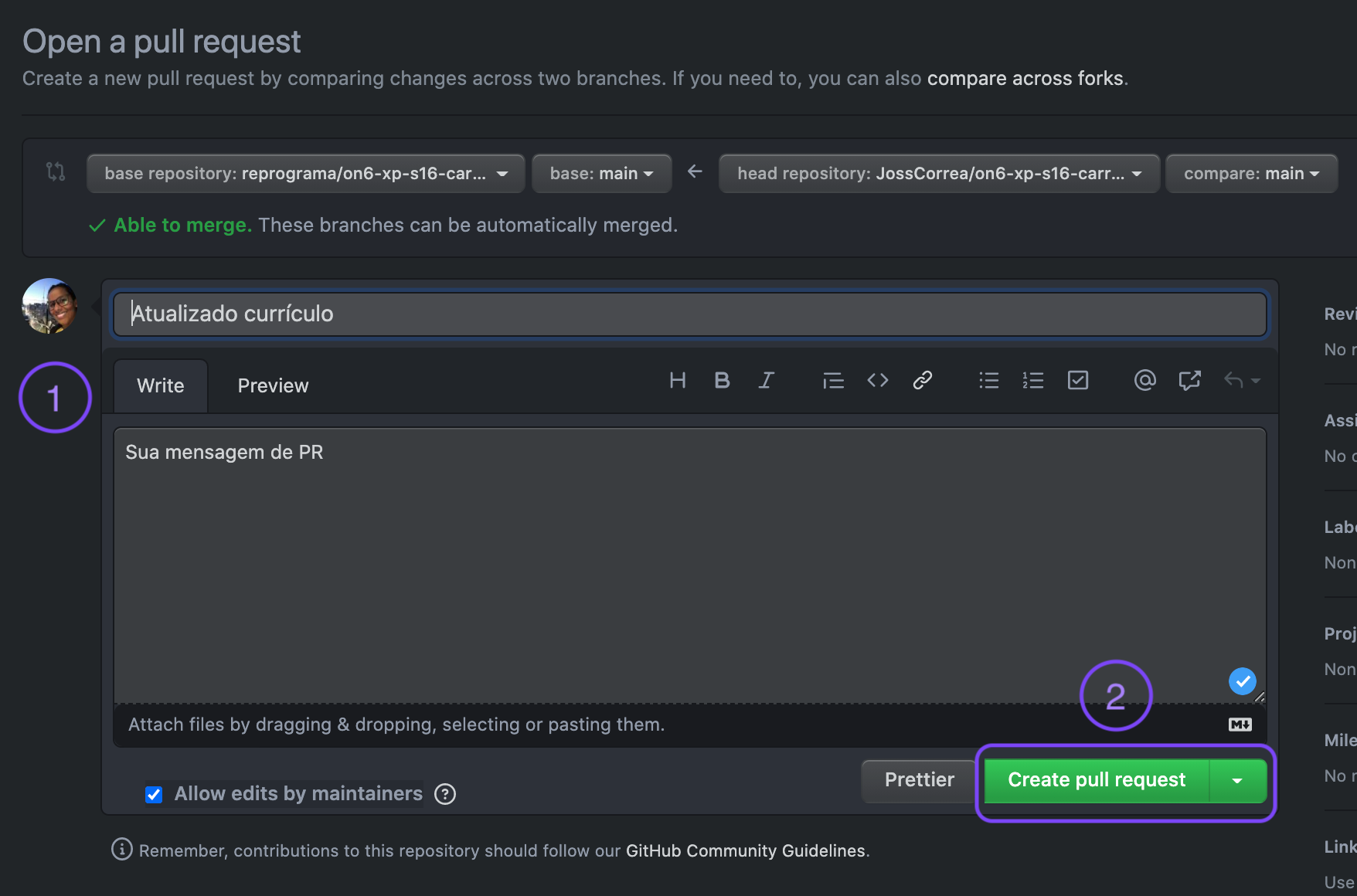Open the base: main branch dropdown
The height and width of the screenshot is (896, 1357).
(x=601, y=174)
